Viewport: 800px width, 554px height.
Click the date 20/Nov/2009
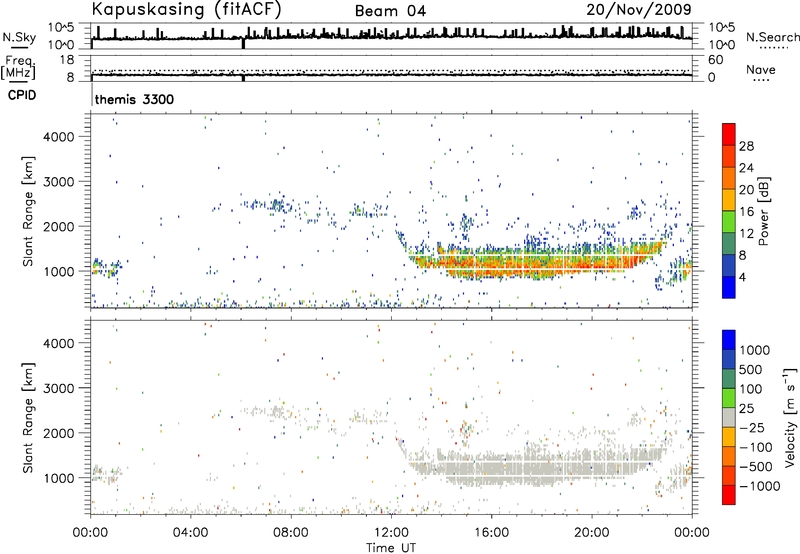click(639, 9)
